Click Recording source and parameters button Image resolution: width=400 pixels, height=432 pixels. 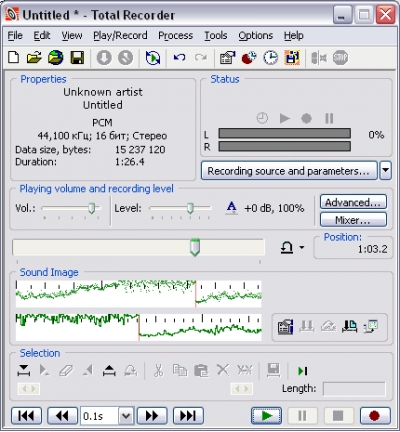pyautogui.click(x=289, y=171)
